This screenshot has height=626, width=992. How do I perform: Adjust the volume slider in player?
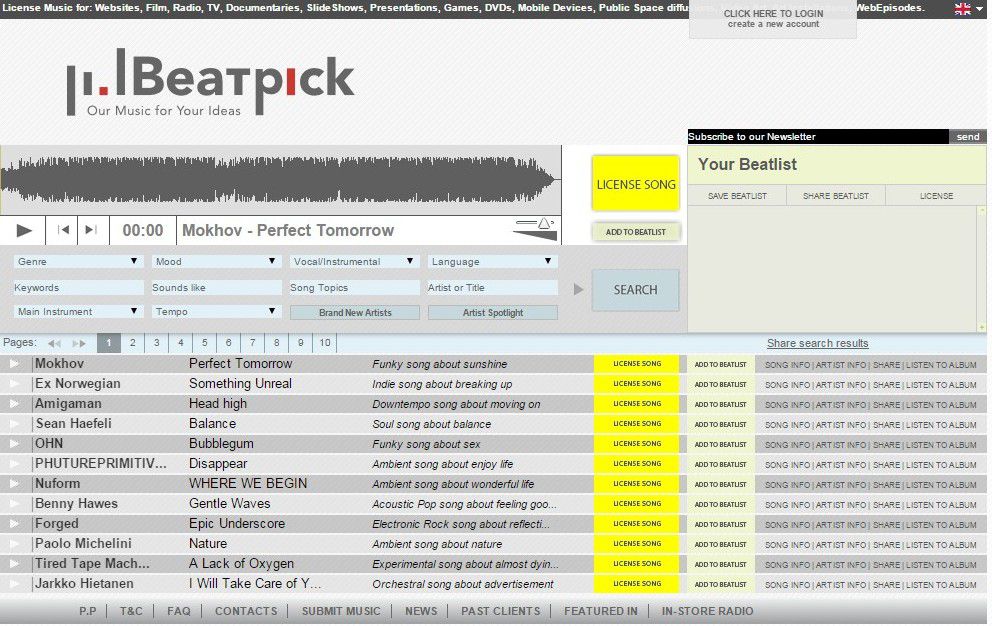[x=536, y=229]
